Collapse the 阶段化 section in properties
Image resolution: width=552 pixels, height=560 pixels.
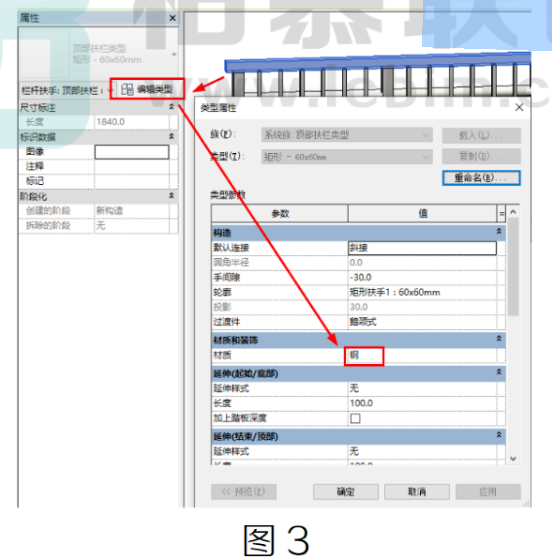[x=171, y=196]
